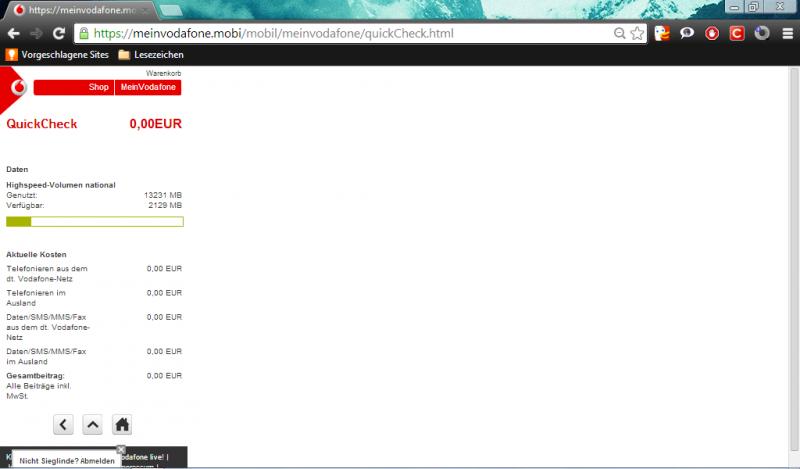The image size is (800, 469).
Task: Open the MeinVodafone menu item
Action: pyautogui.click(x=148, y=87)
